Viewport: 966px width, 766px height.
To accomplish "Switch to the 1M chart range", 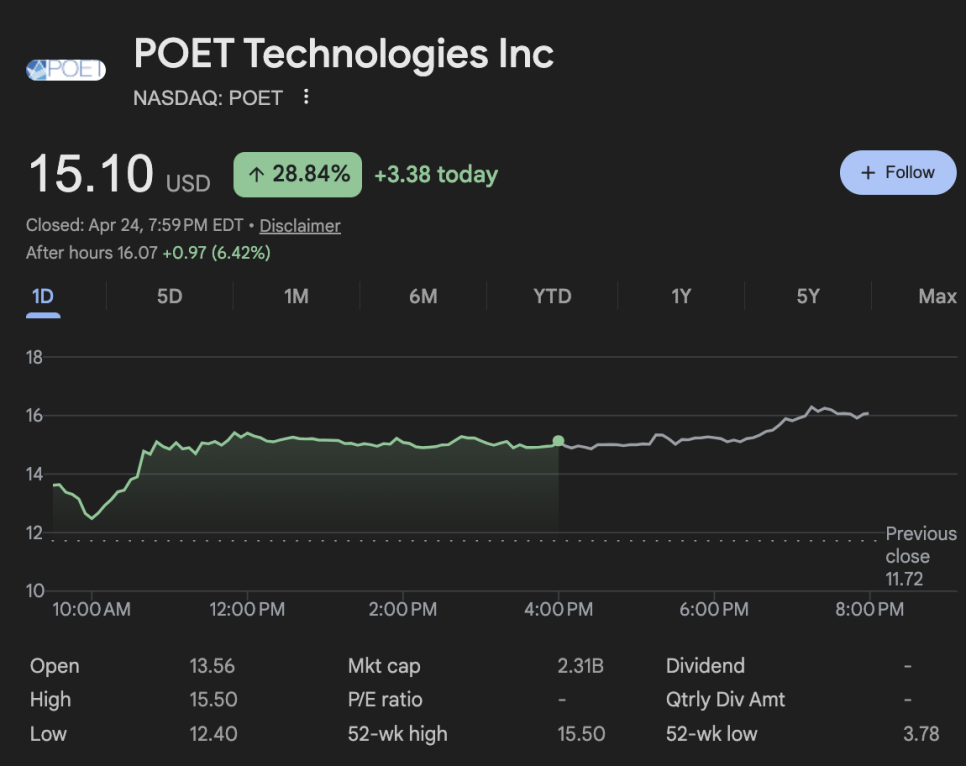I will (x=296, y=296).
